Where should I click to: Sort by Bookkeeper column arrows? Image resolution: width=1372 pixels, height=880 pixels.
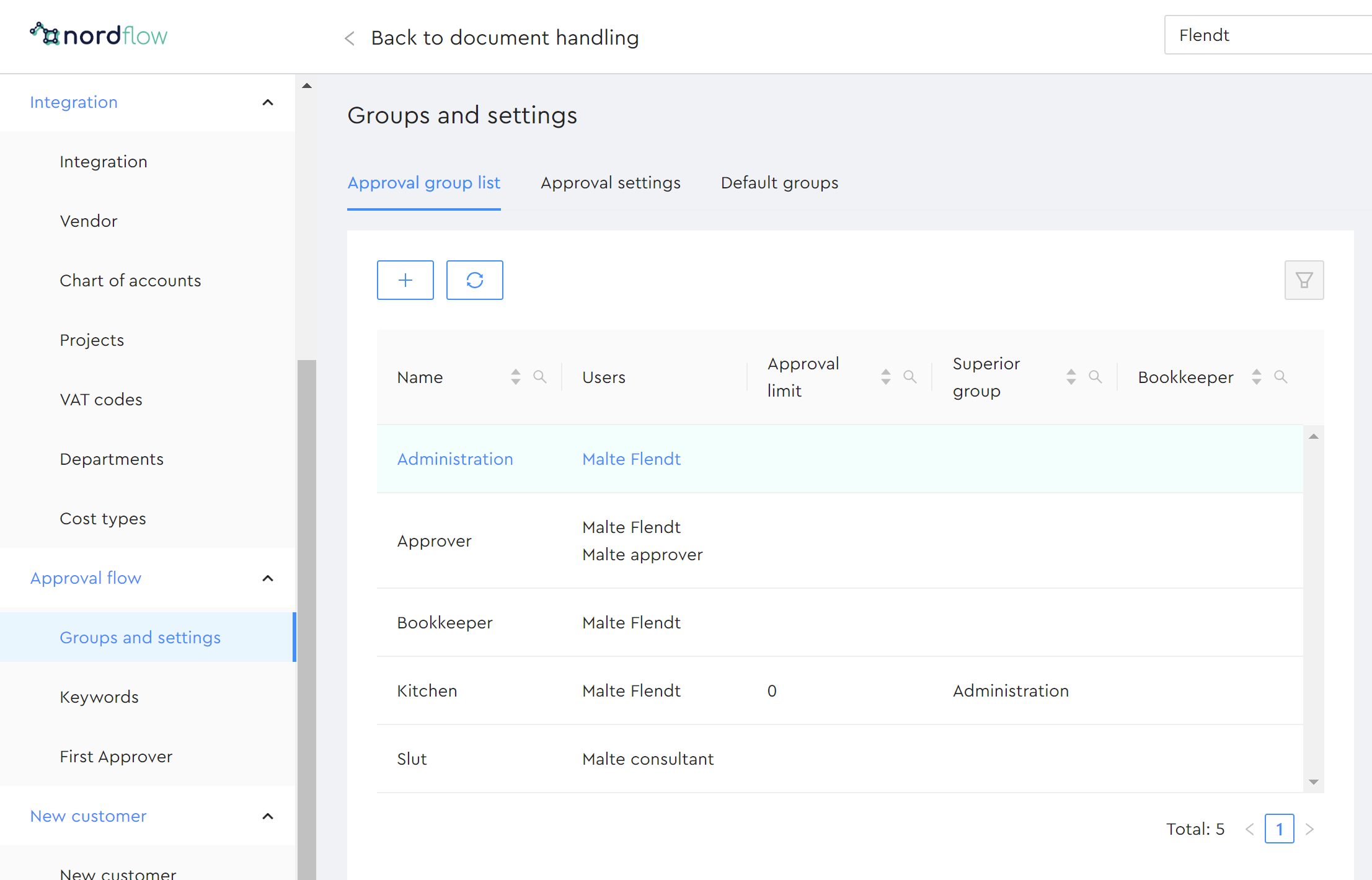point(1256,377)
